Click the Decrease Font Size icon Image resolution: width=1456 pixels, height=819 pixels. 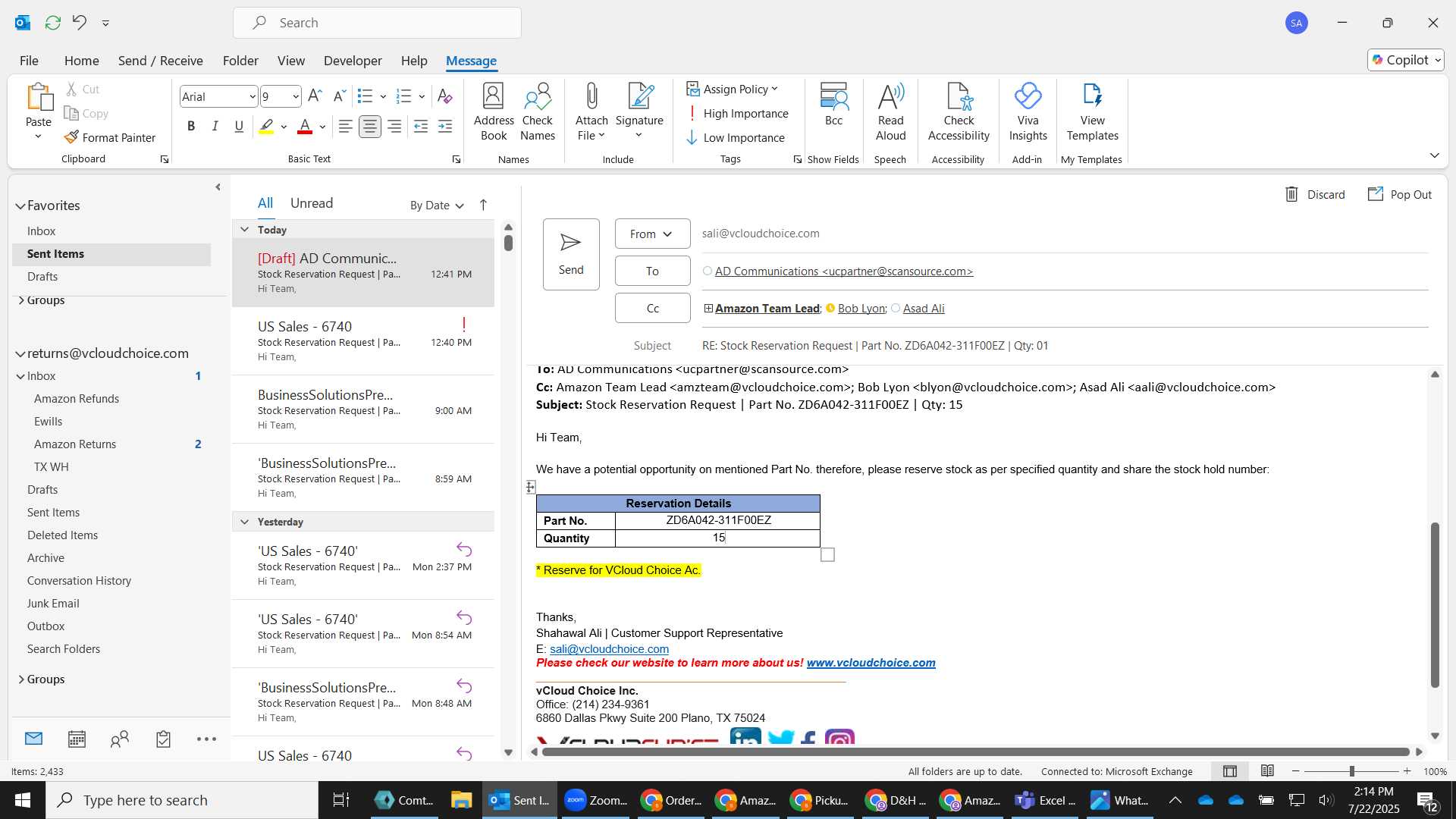coord(340,96)
